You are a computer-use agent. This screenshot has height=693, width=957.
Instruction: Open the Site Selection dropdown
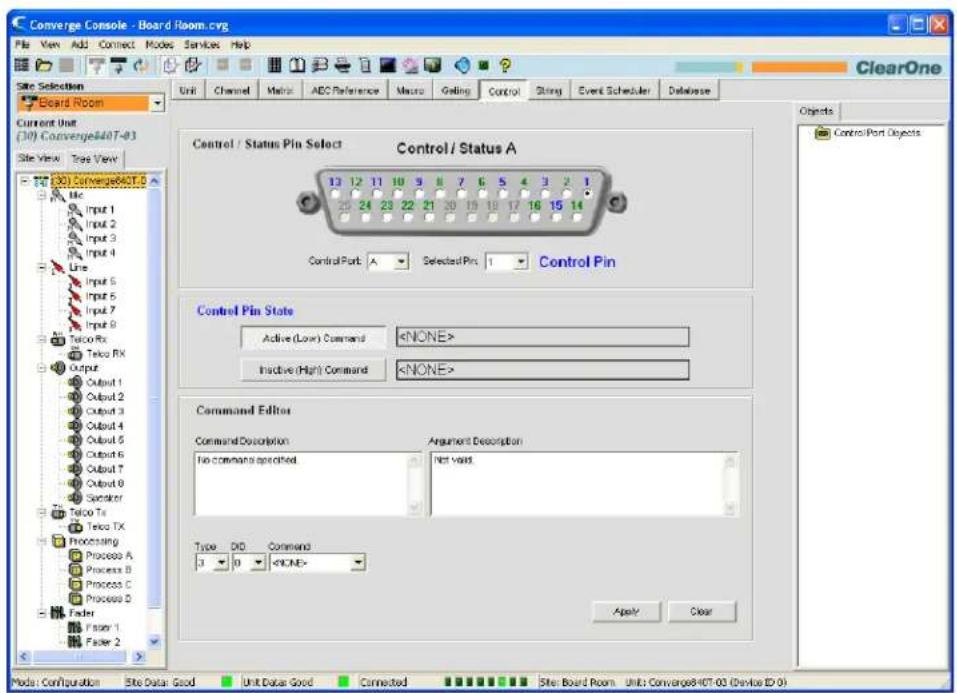click(x=157, y=103)
